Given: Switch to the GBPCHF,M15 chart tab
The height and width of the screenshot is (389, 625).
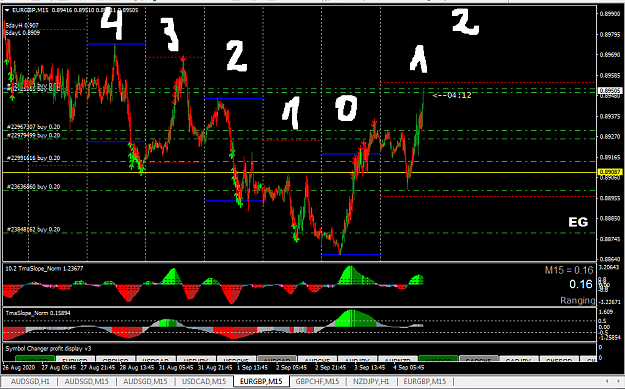Looking at the screenshot, I should [x=317, y=381].
